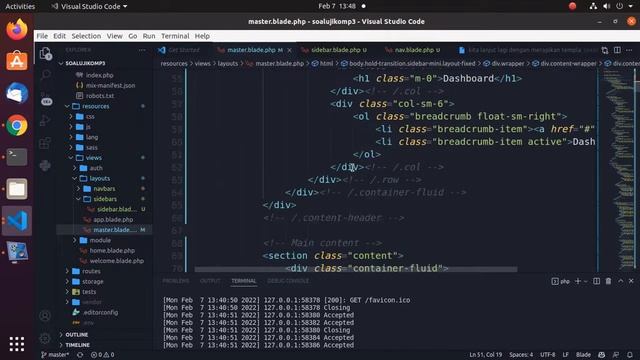Click UTF-8 encoding in status bar

point(547,355)
